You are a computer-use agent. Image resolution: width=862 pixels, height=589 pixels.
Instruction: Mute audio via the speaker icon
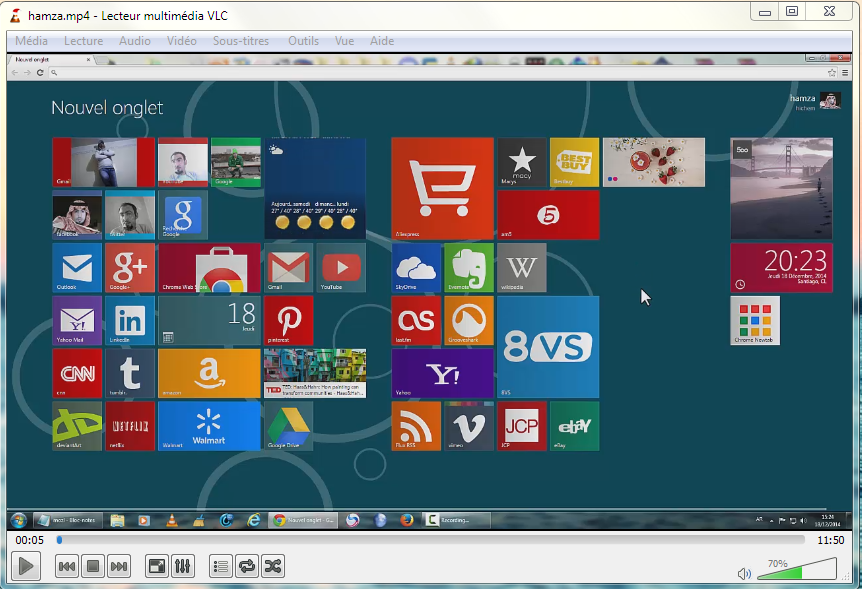click(744, 574)
